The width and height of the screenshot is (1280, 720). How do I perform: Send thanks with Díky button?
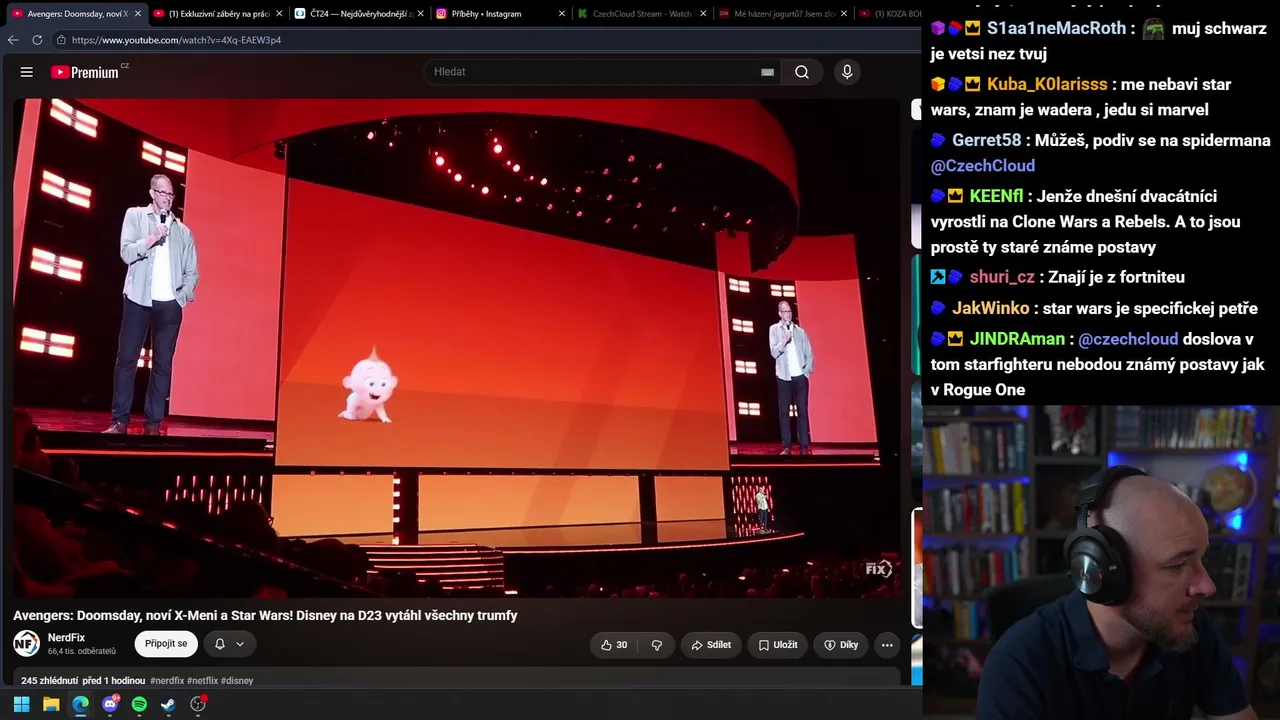[841, 645]
